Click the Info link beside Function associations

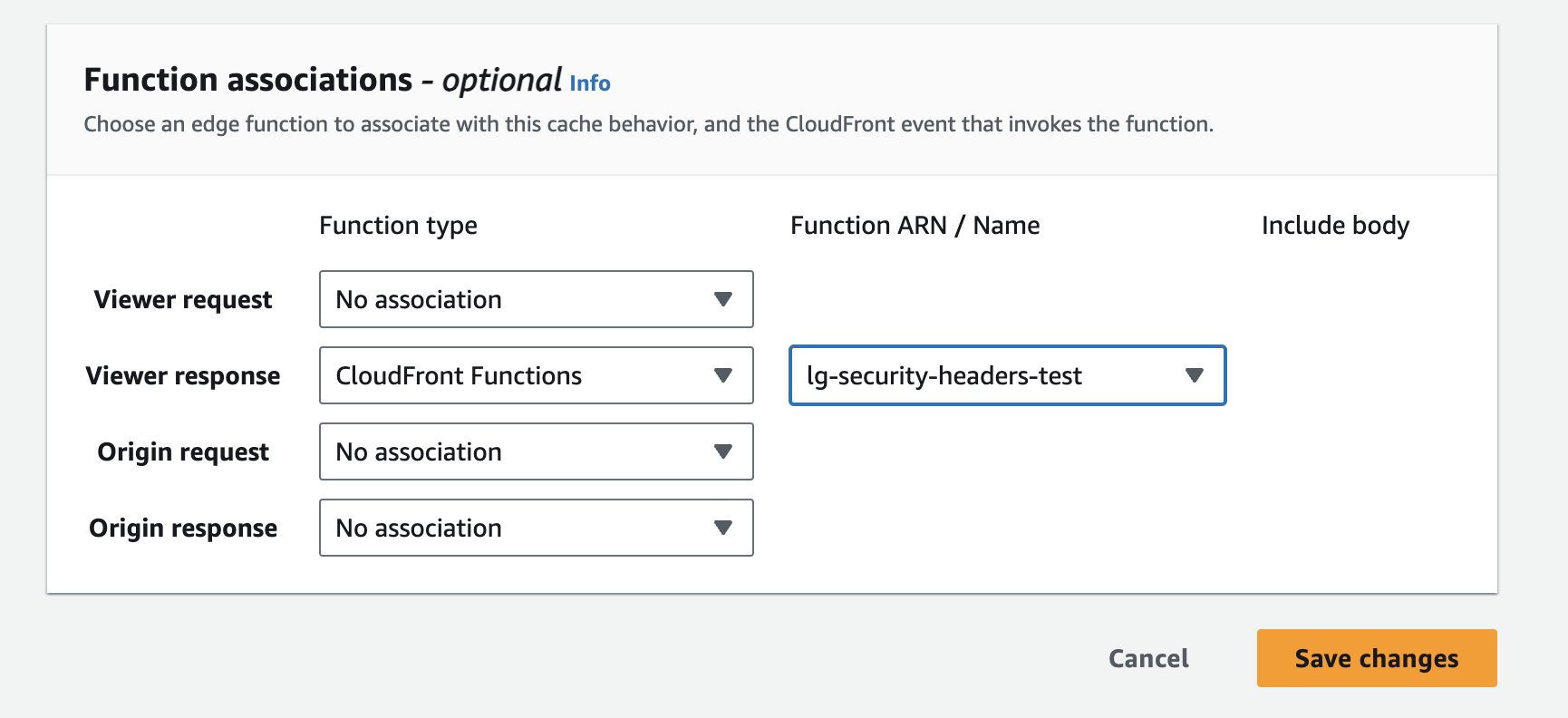pyautogui.click(x=589, y=83)
